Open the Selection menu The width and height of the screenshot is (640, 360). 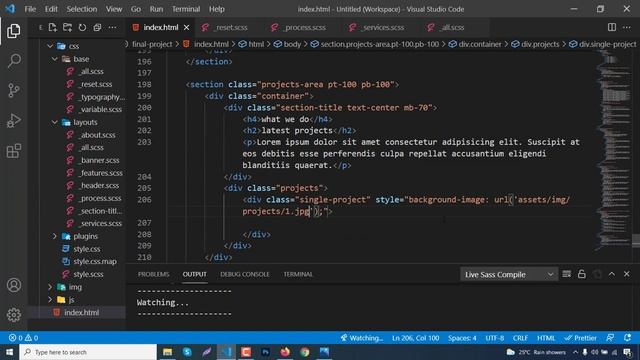click(82, 9)
